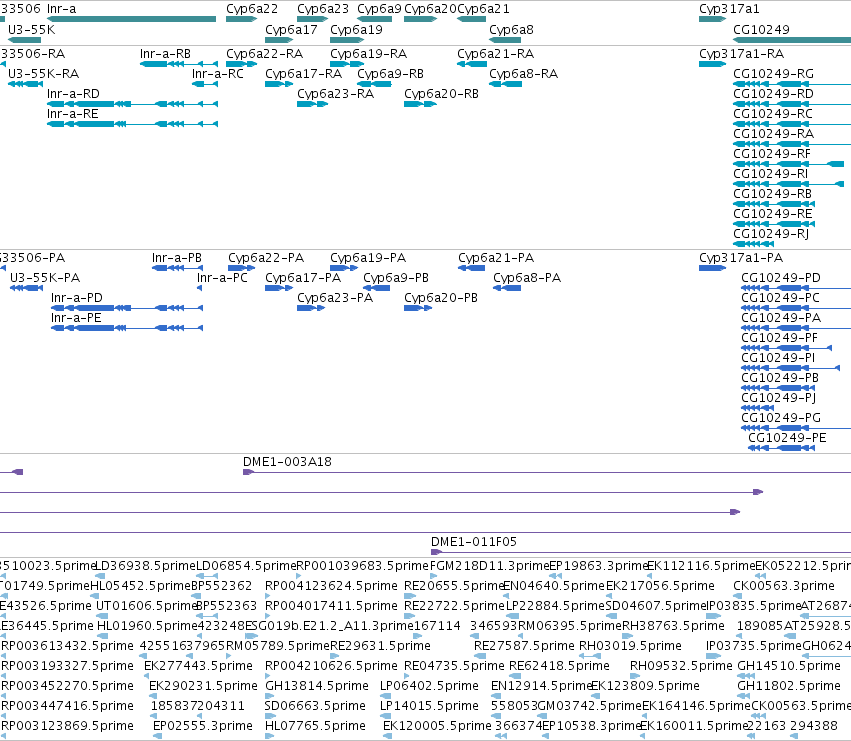The image size is (851, 741).
Task: Click the Cyp6a9-RB transcript
Action: pos(374,84)
